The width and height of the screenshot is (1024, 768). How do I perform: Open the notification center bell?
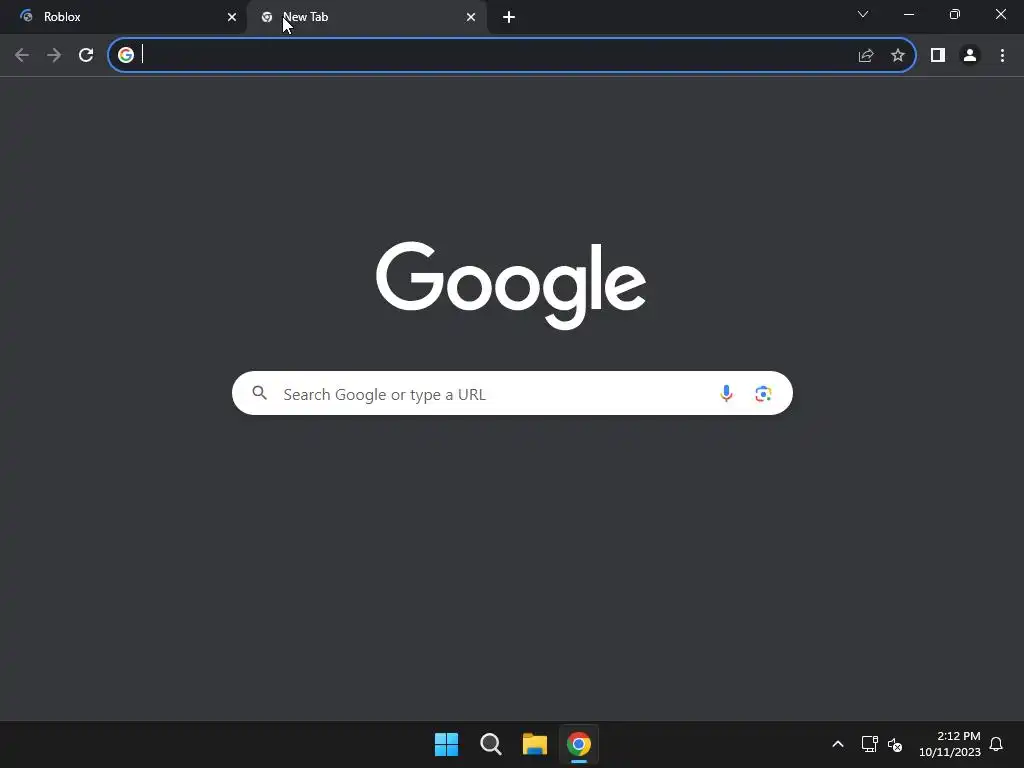(996, 744)
